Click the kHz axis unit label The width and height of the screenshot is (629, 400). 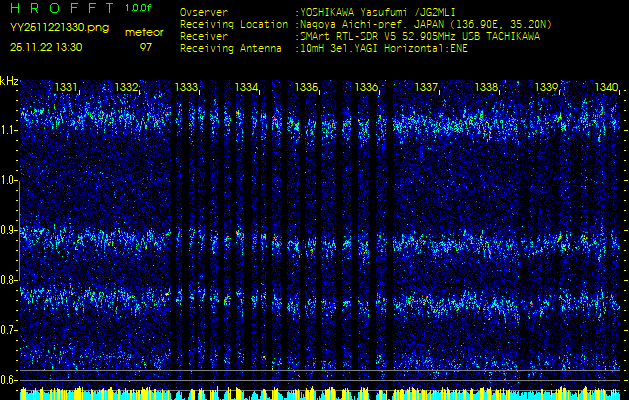(9, 81)
